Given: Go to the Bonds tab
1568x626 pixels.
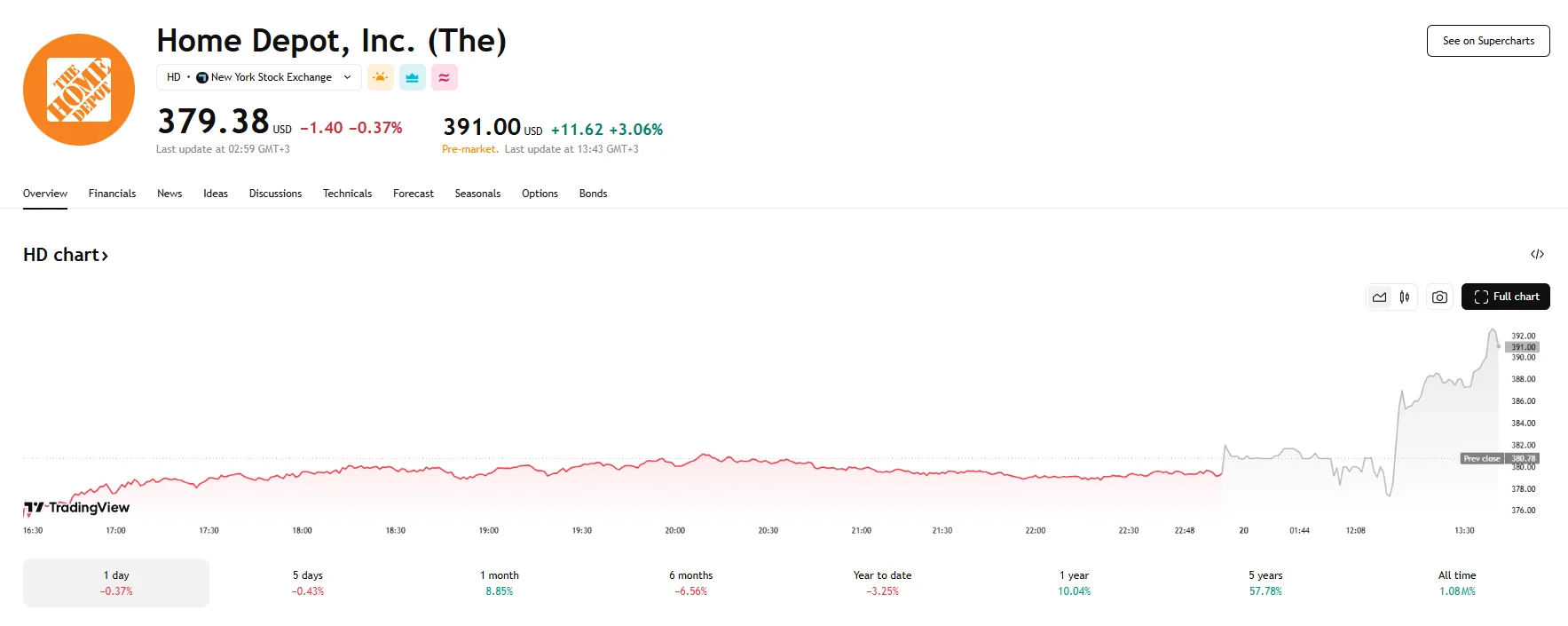Looking at the screenshot, I should (x=593, y=194).
